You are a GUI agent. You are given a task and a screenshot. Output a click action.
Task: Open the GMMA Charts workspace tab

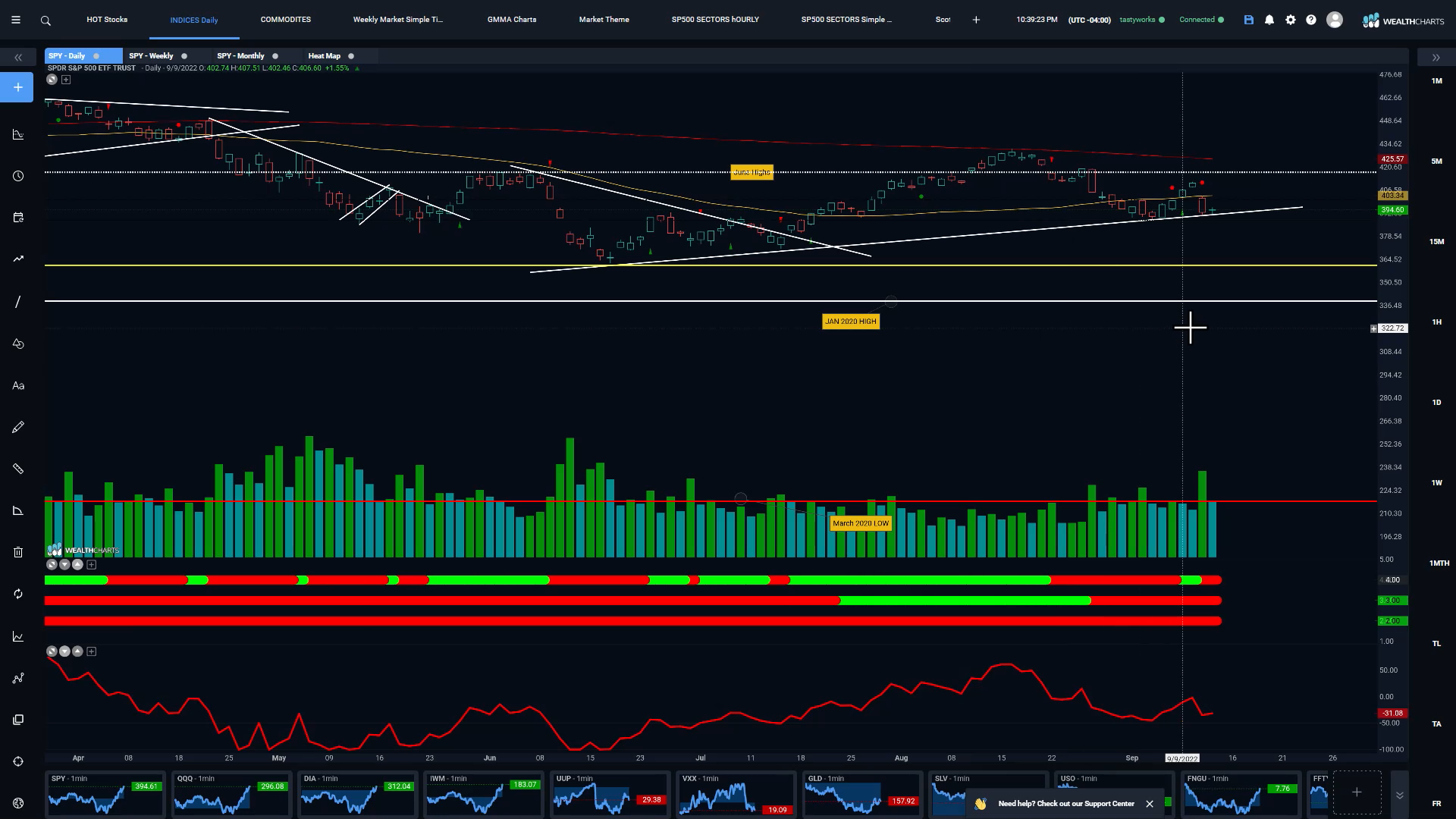tap(512, 20)
